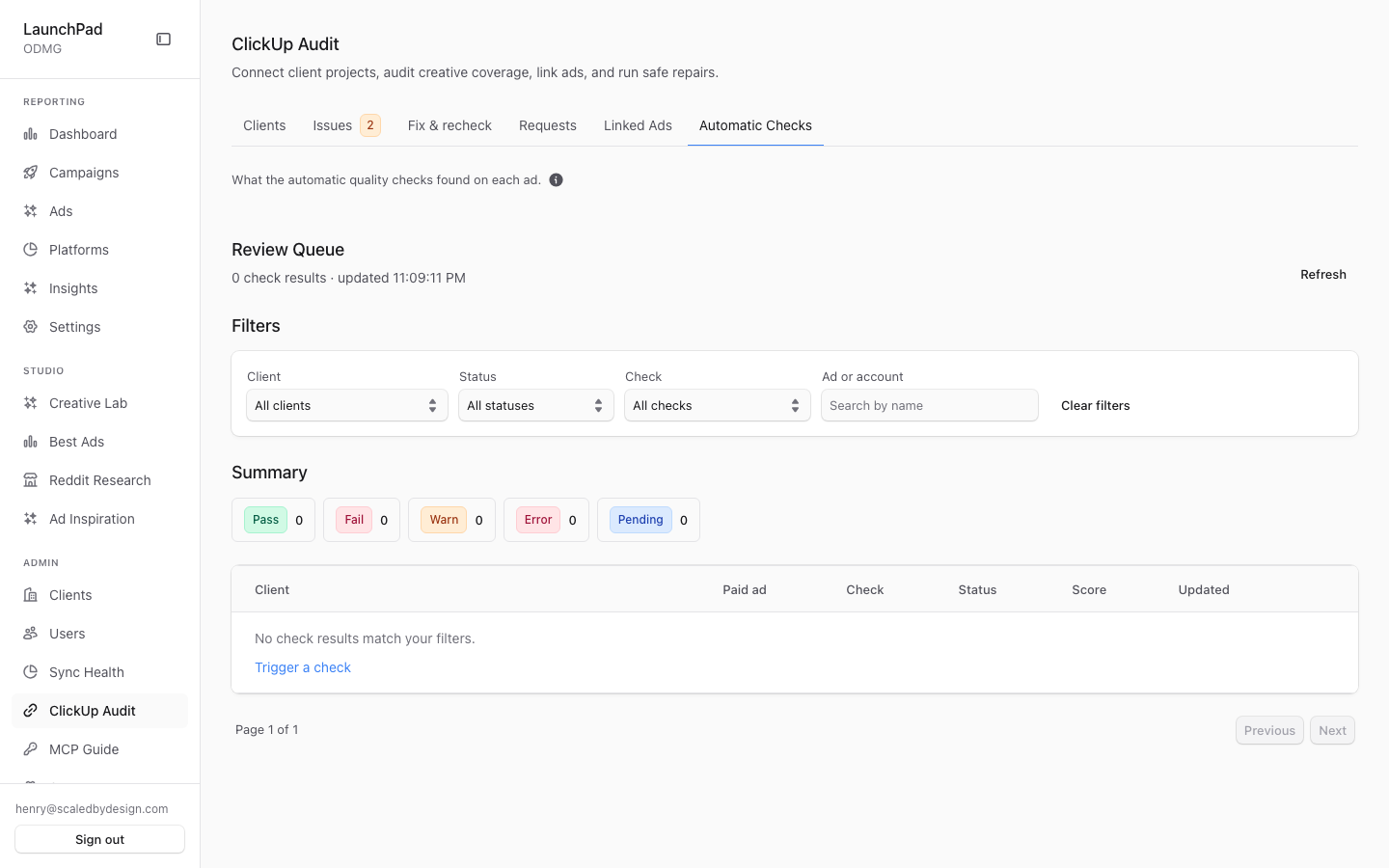Click the Clients building icon
Viewport: 1389px width, 868px height.
tap(31, 595)
